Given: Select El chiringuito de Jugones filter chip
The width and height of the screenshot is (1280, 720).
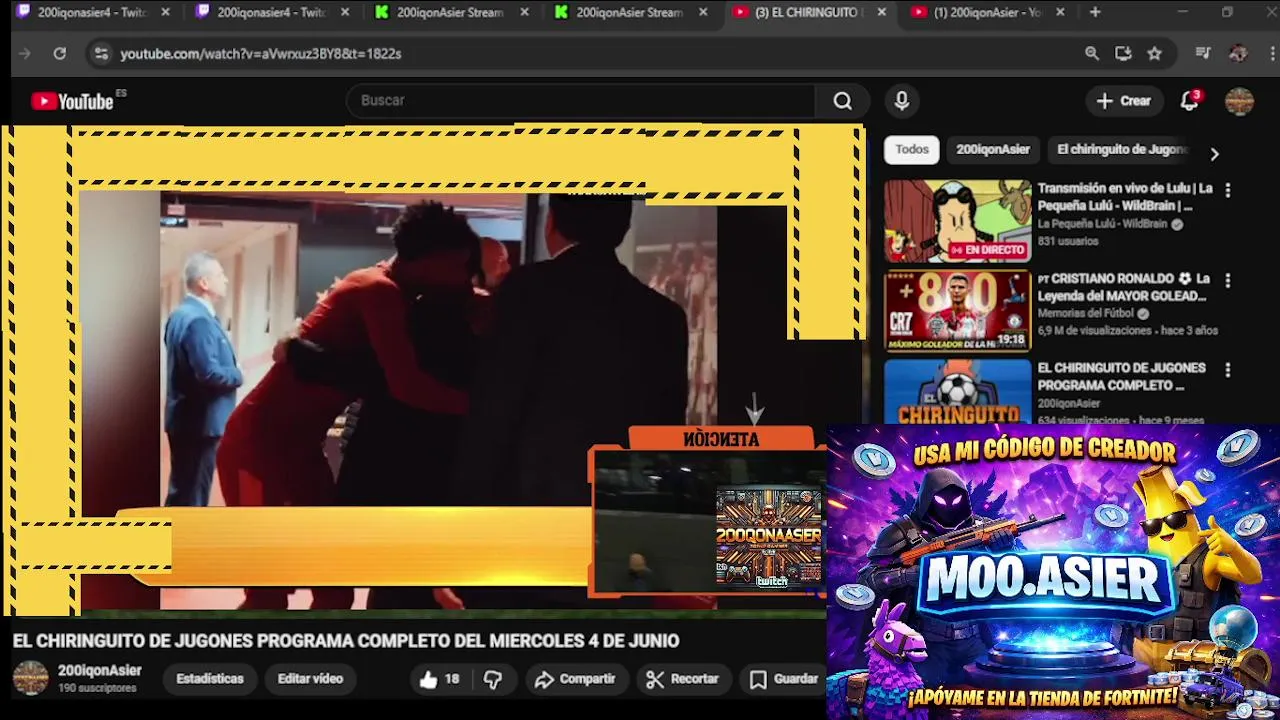Looking at the screenshot, I should click(x=1122, y=150).
